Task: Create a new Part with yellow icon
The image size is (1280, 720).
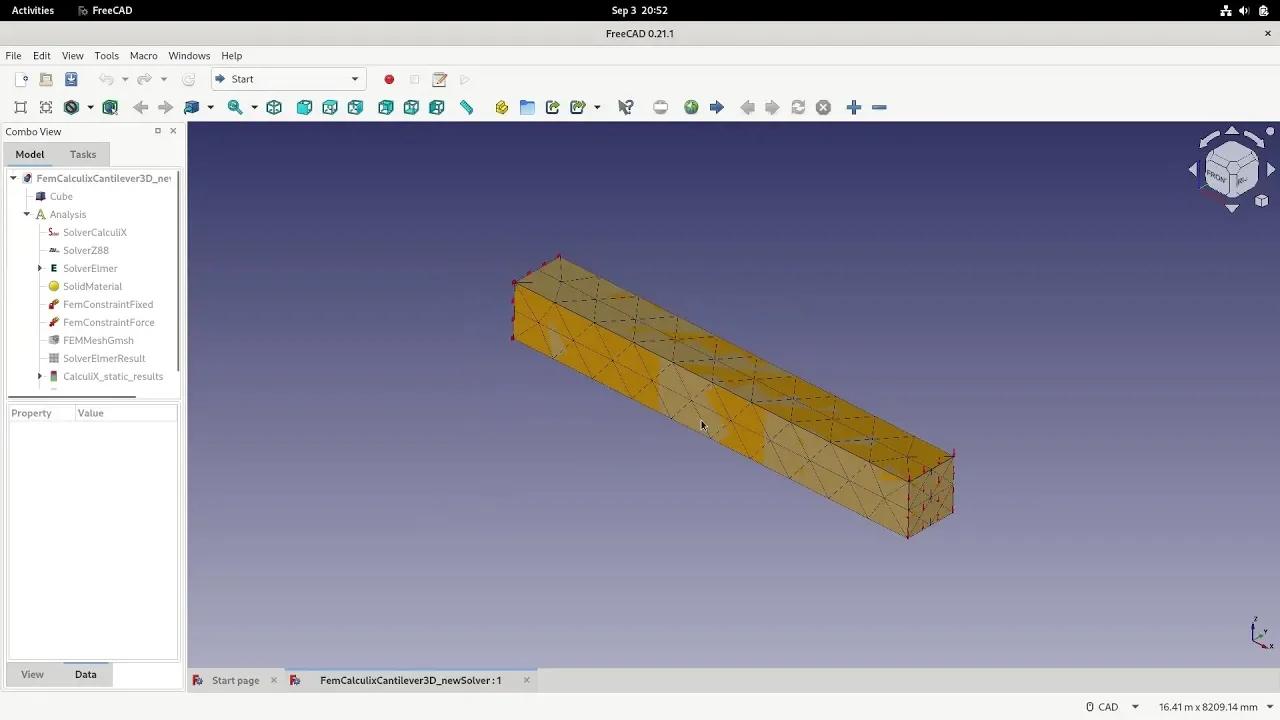Action: 502,107
